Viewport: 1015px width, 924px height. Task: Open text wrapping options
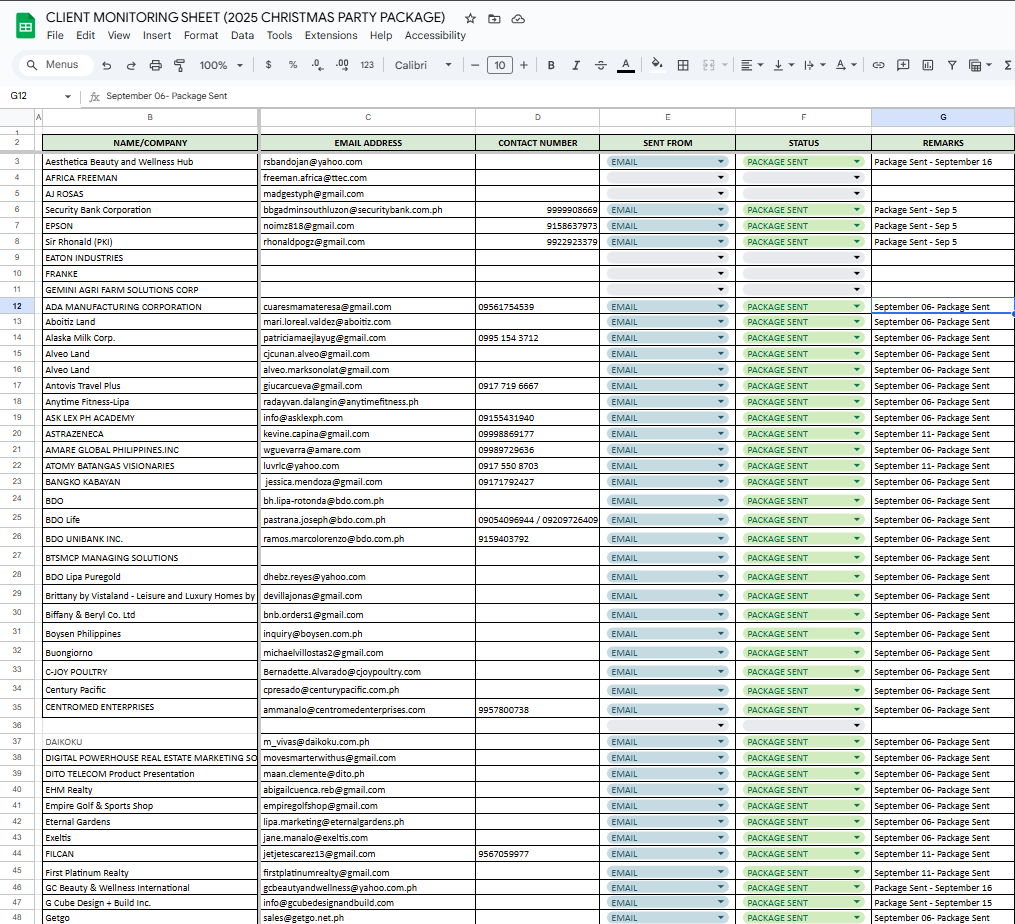[x=814, y=65]
